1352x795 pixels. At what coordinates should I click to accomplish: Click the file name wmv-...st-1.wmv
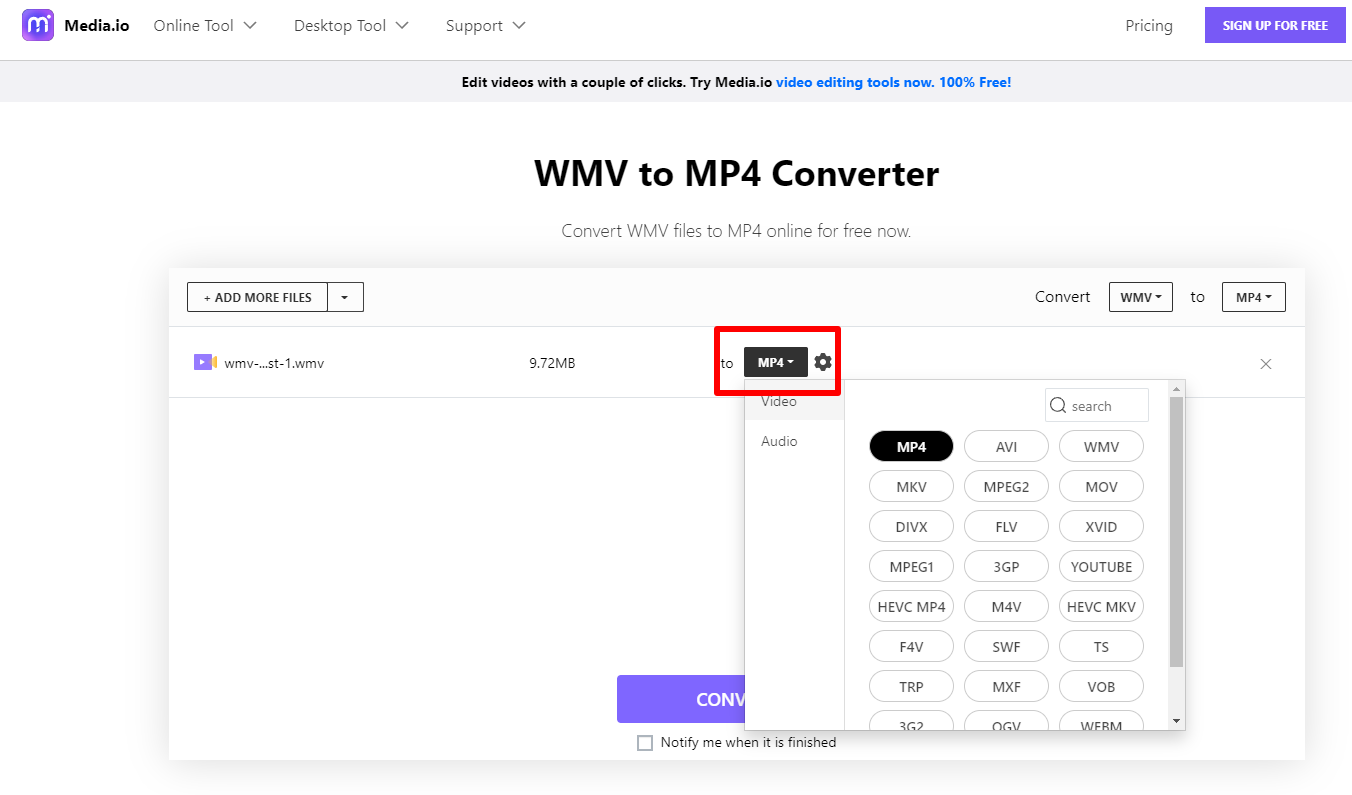click(x=274, y=363)
